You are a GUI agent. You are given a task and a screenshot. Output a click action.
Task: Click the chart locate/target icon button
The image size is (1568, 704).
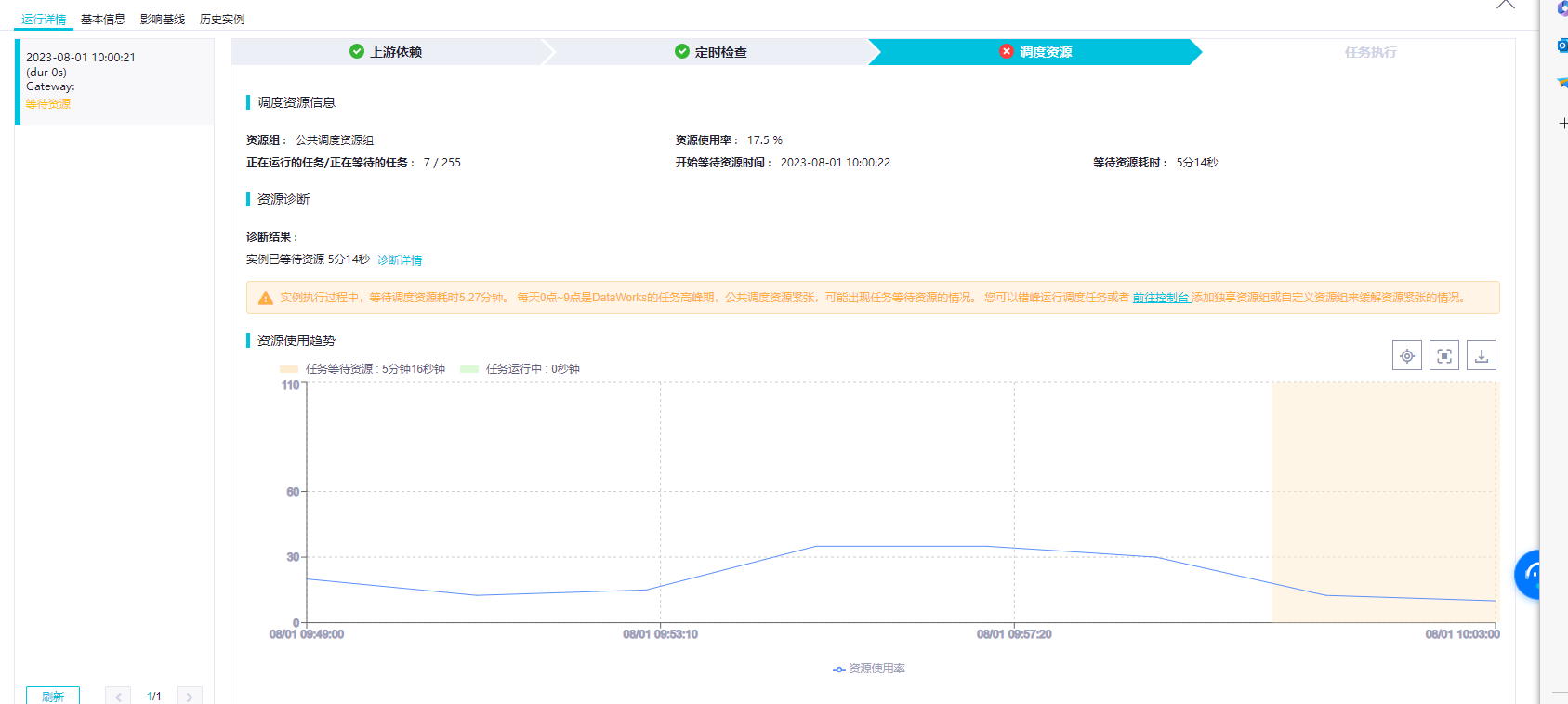point(1407,355)
